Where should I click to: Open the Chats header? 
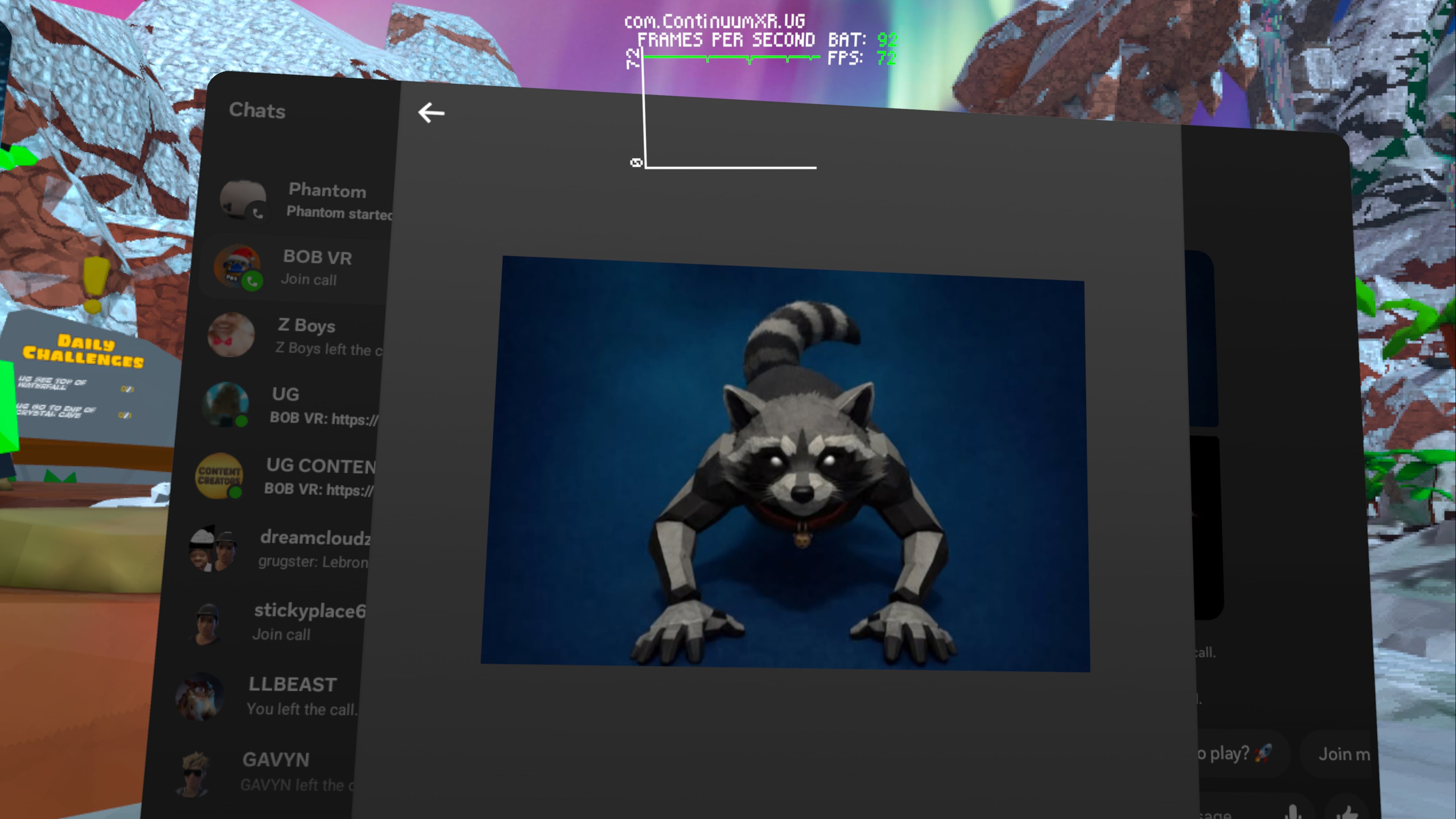click(257, 110)
